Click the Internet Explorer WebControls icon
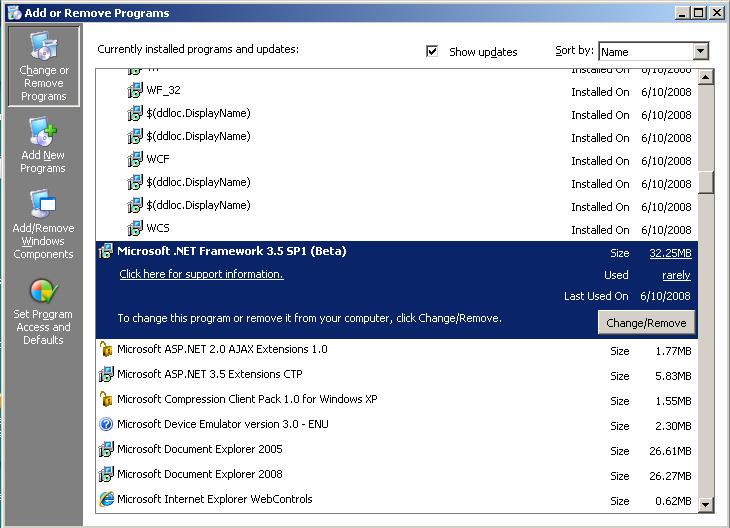 (x=107, y=499)
